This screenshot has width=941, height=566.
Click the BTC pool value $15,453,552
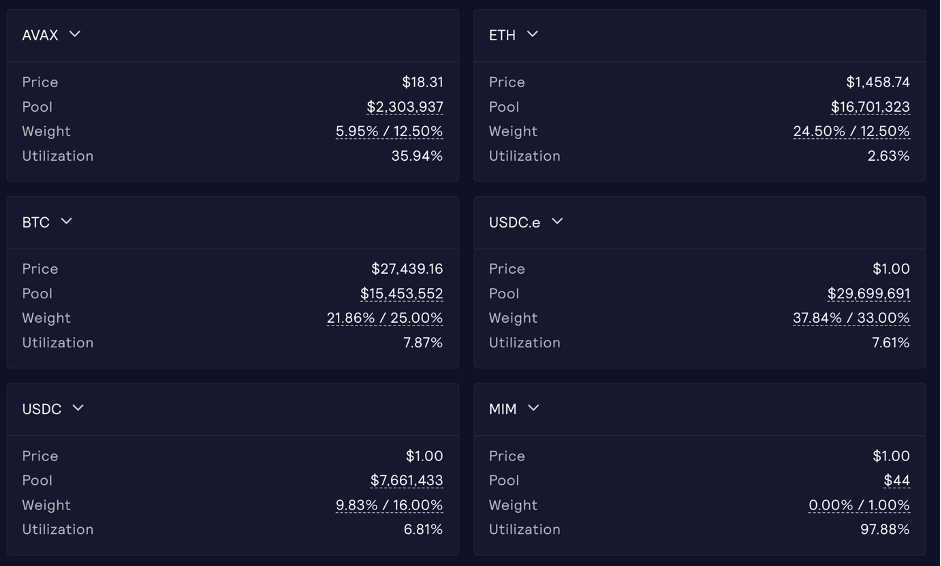tap(401, 294)
